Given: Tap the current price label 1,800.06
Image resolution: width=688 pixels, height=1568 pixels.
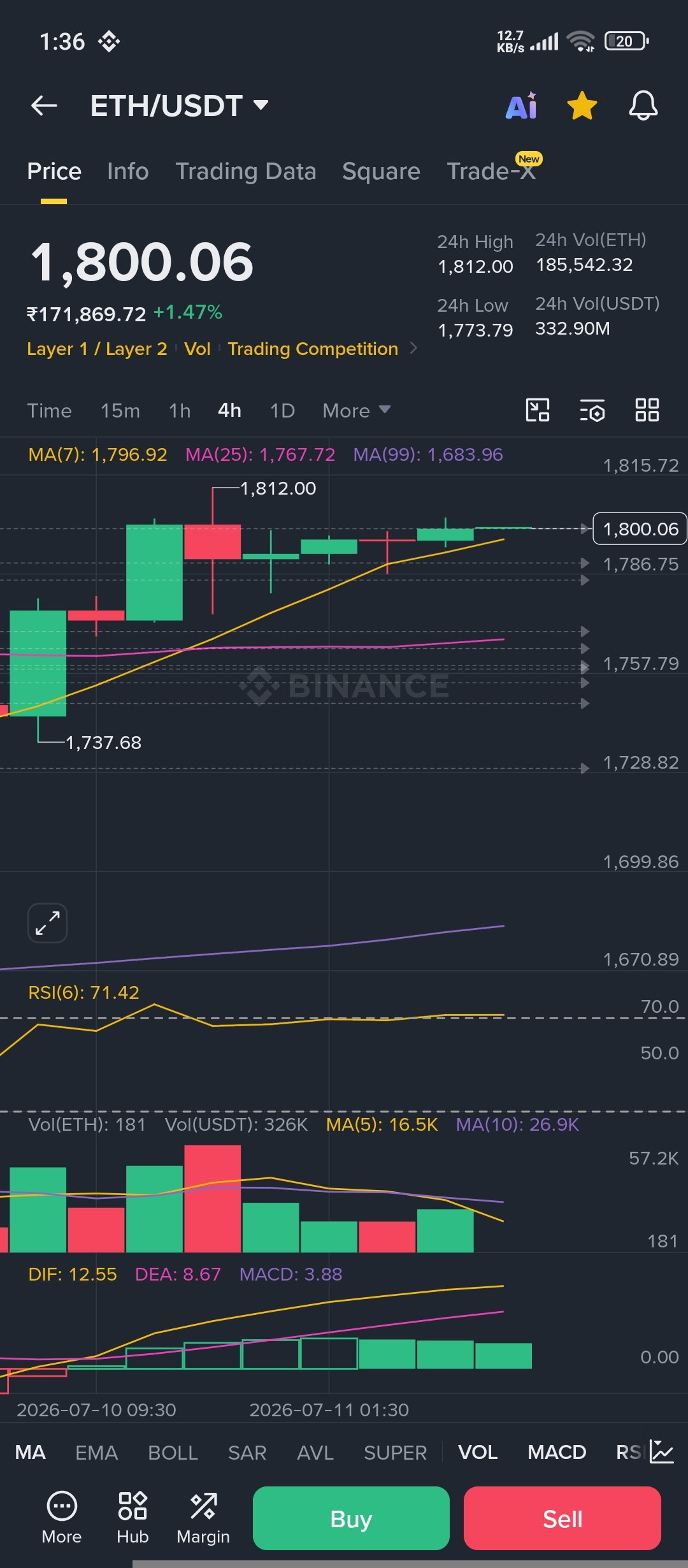Looking at the screenshot, I should coord(640,529).
